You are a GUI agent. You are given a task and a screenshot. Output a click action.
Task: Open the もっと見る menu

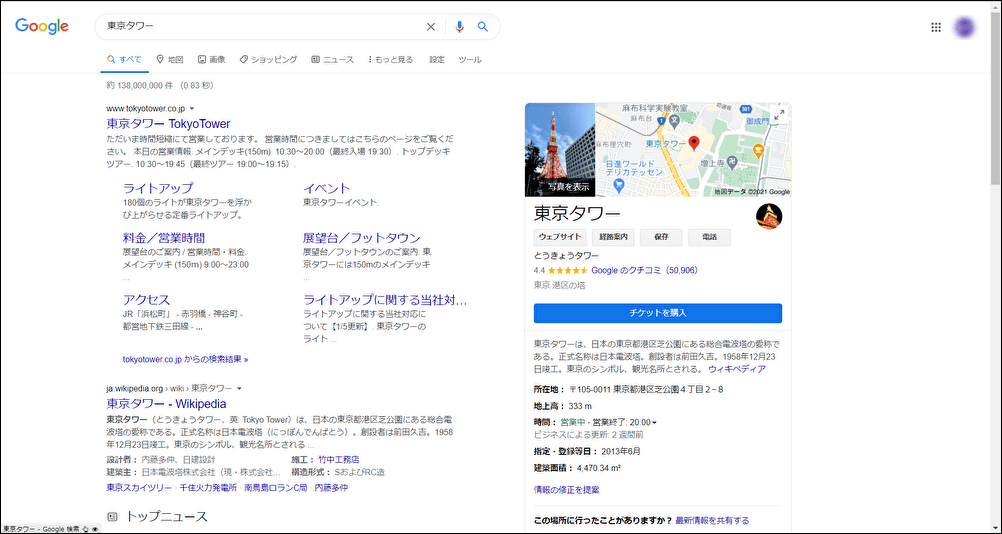(390, 59)
